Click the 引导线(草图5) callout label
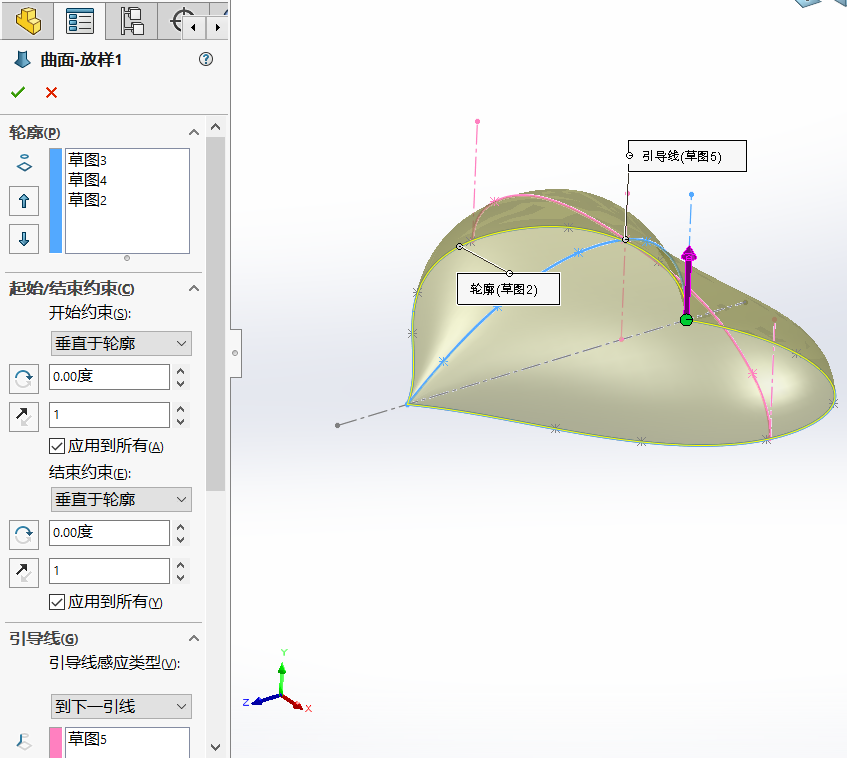Viewport: 847px width, 758px height. coord(687,156)
